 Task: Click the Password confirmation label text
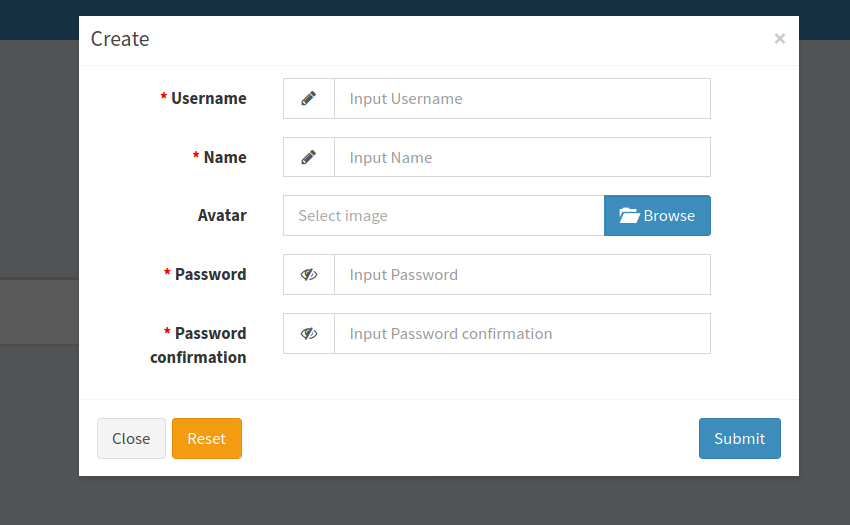point(199,345)
